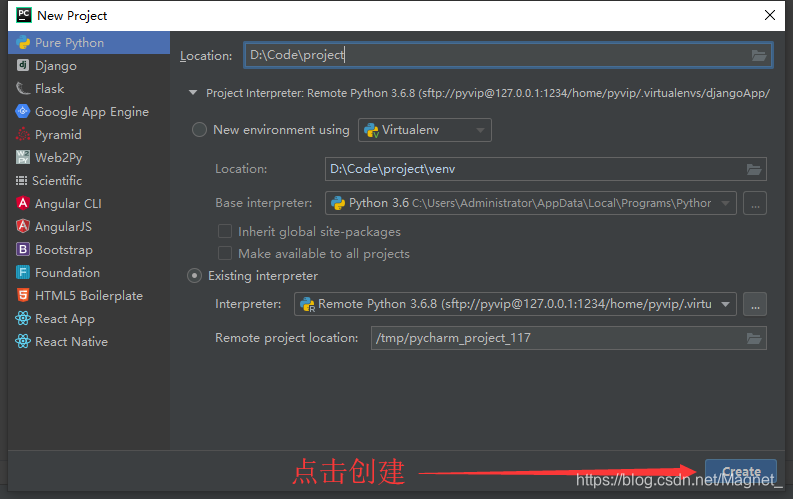
Task: Enable Make available to all projects
Action: tap(225, 253)
